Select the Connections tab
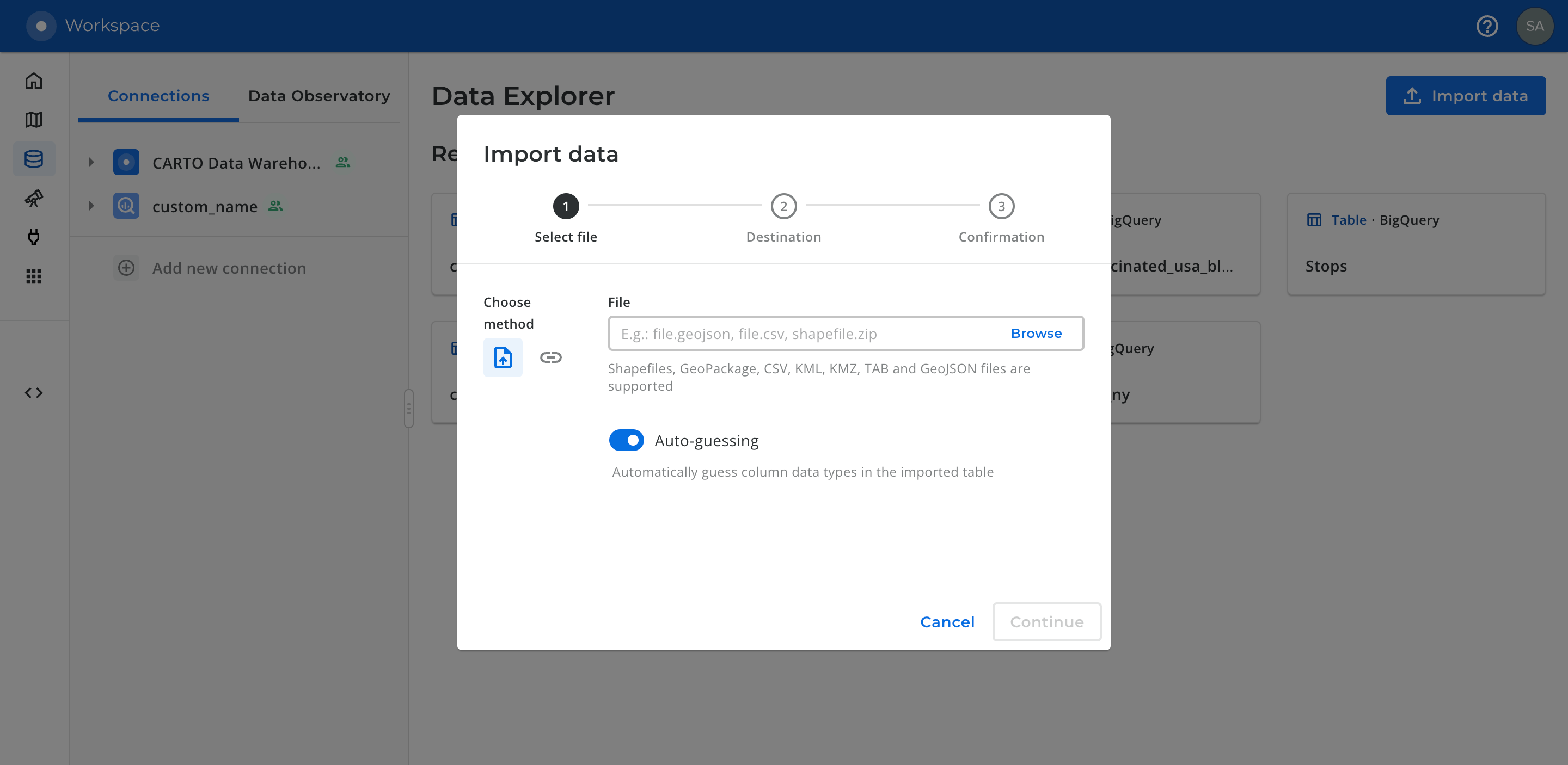The height and width of the screenshot is (765, 1568). [158, 96]
